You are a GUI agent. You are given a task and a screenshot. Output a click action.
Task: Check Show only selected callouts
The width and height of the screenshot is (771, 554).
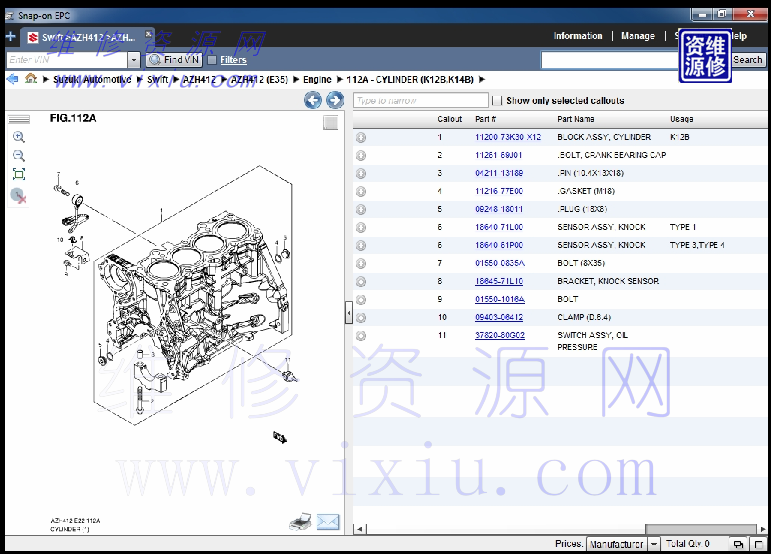pyautogui.click(x=497, y=101)
